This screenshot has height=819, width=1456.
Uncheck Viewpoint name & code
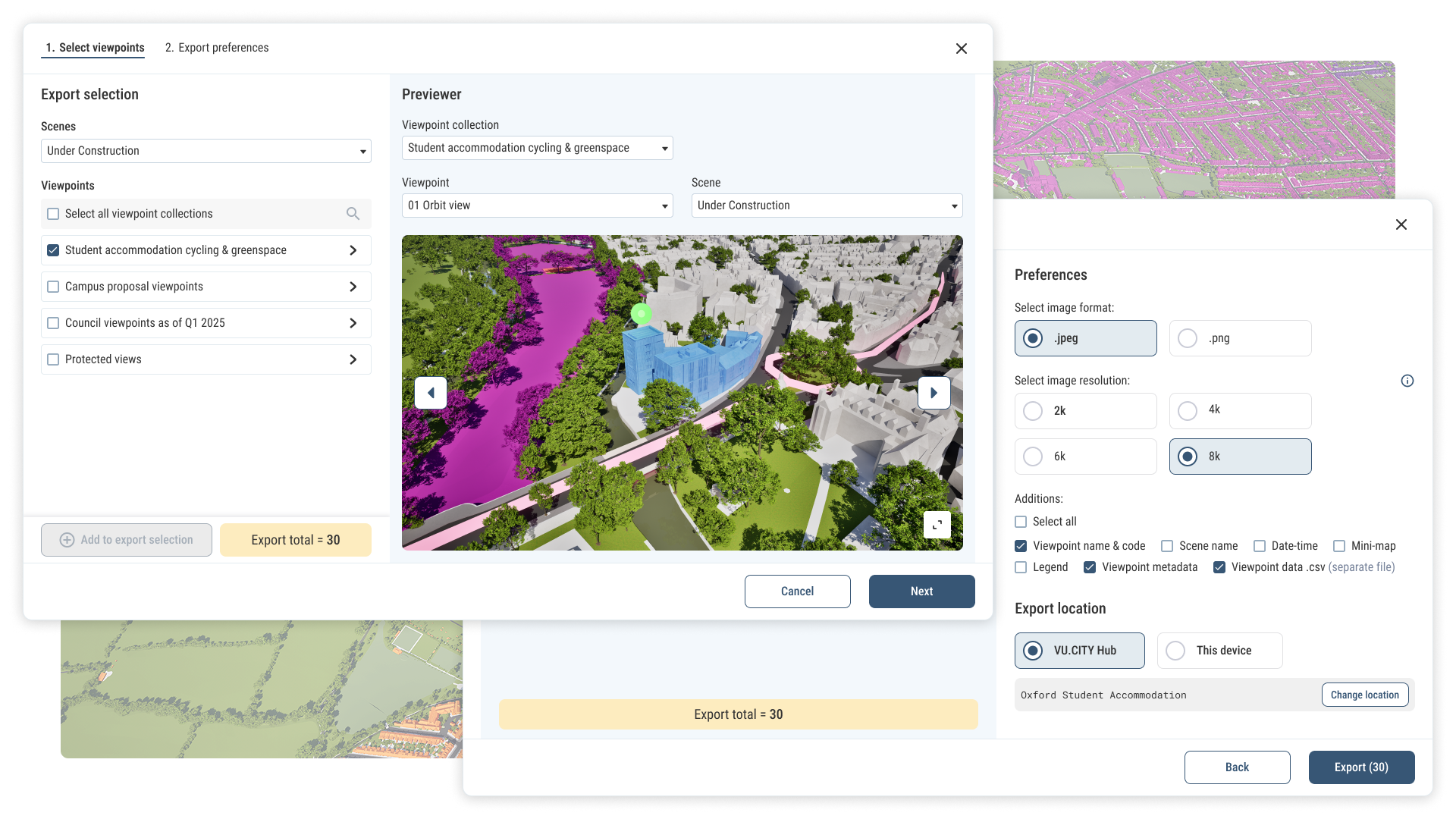(1021, 546)
